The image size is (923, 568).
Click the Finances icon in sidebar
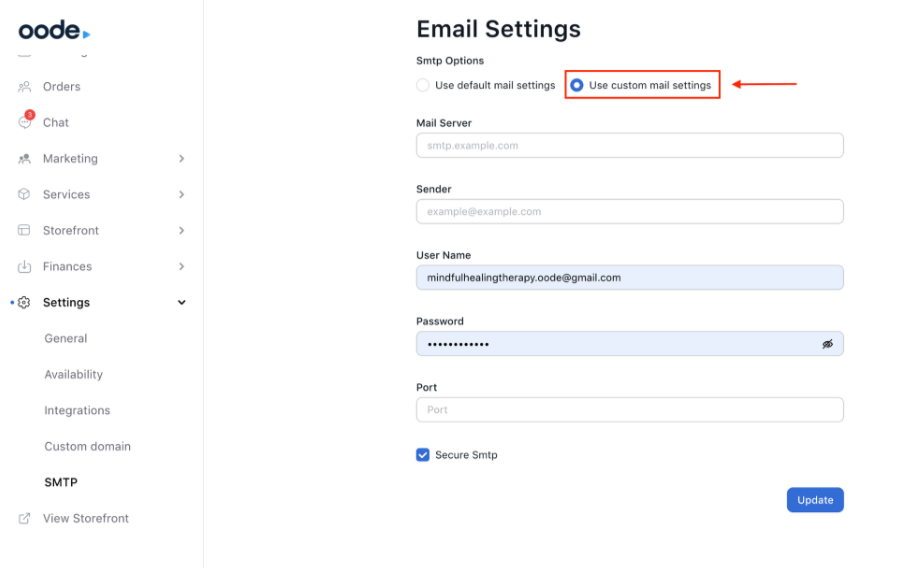tap(25, 267)
